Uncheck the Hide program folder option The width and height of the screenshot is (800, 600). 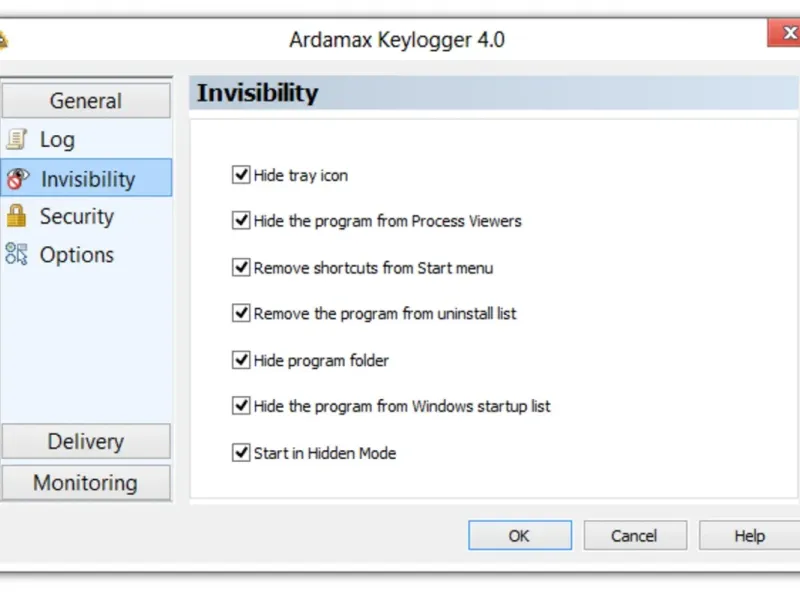[241, 360]
